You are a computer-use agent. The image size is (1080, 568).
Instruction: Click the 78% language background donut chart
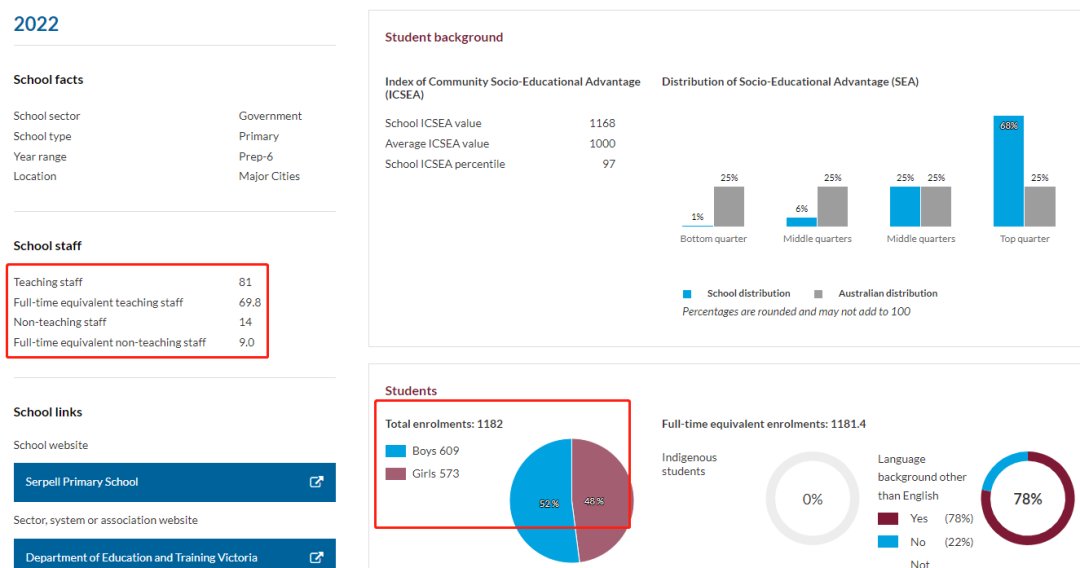(x=1027, y=498)
